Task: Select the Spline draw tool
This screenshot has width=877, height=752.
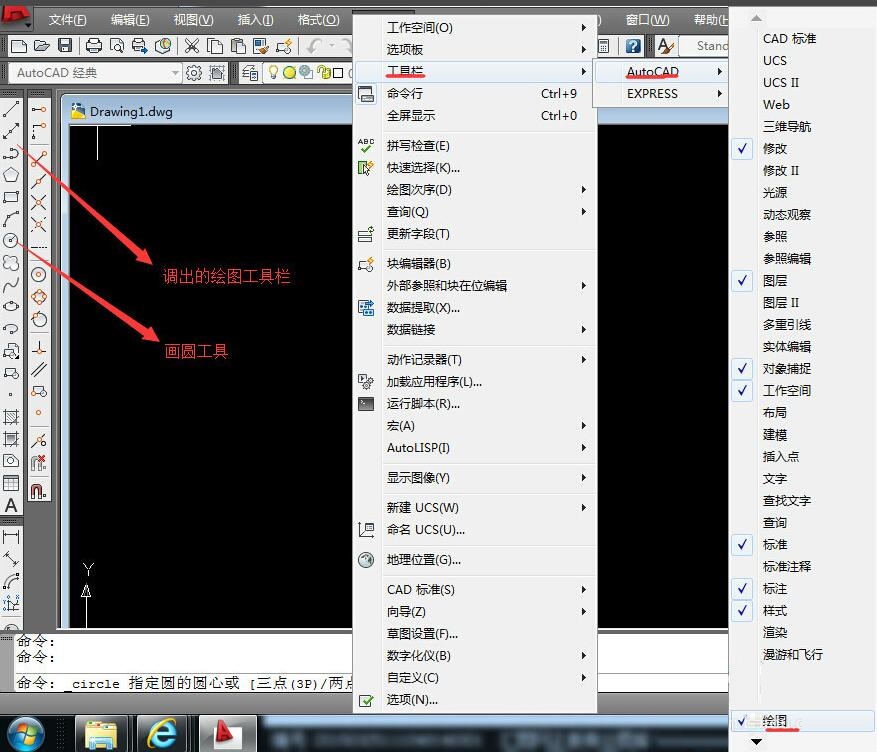Action: (x=11, y=285)
